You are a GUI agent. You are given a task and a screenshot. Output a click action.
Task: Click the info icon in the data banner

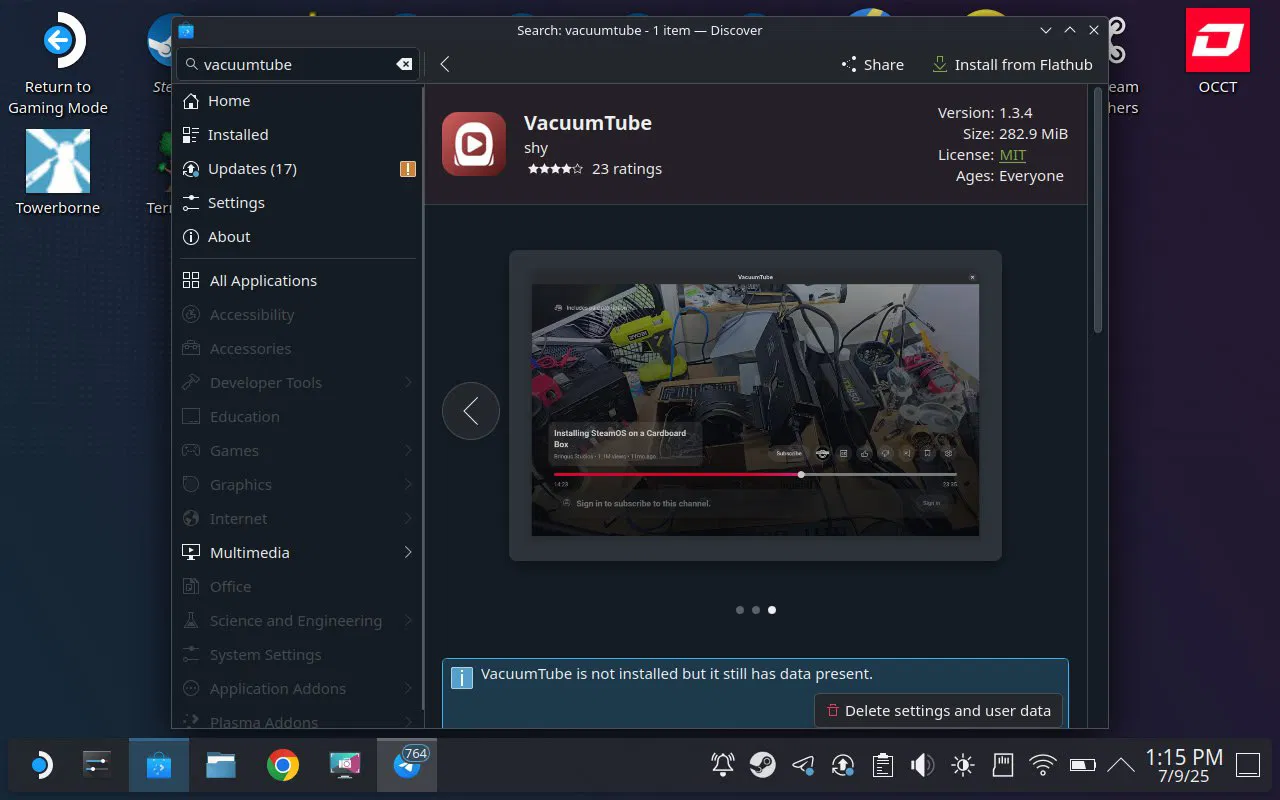pyautogui.click(x=462, y=677)
